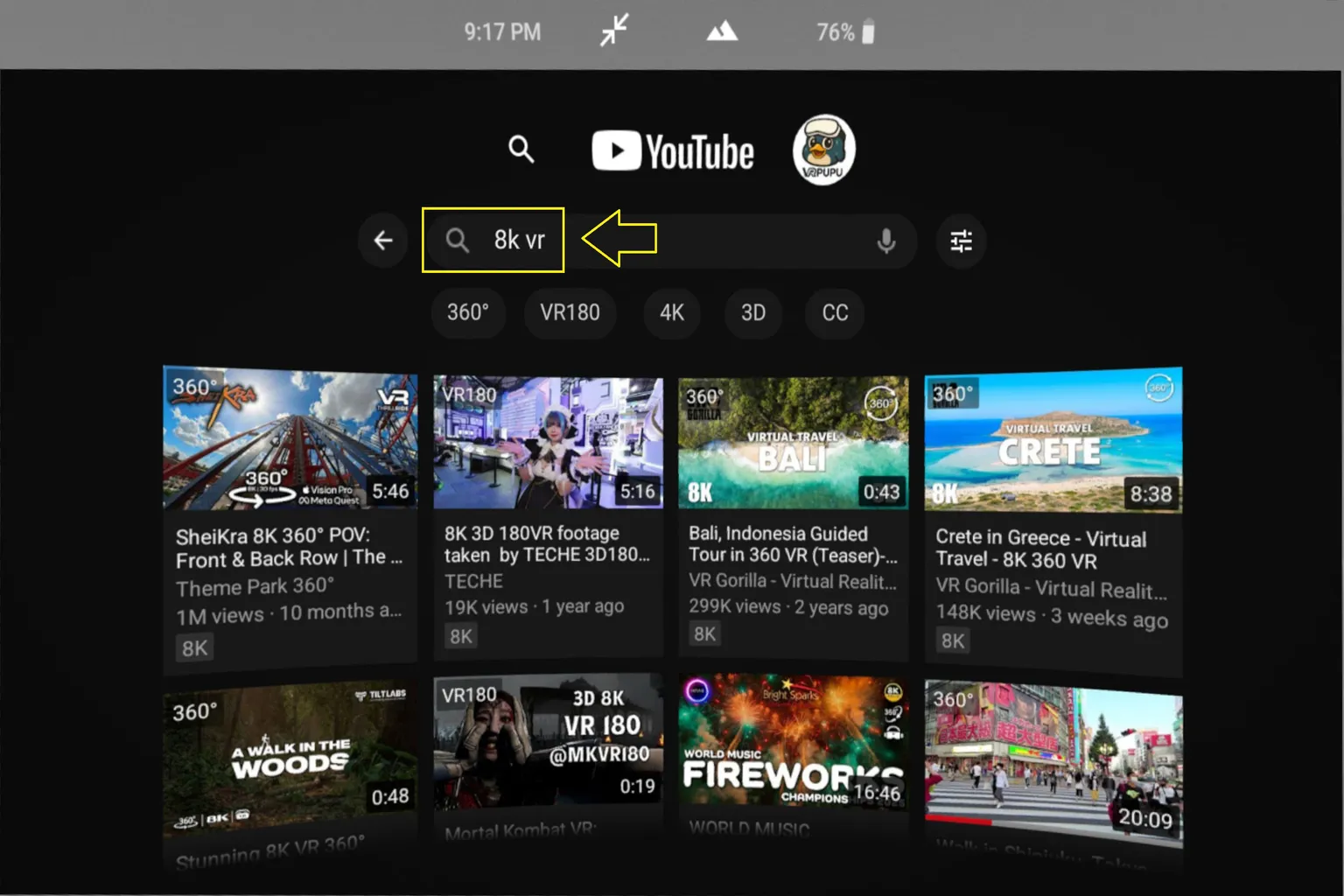Filter results by the 360° chip
The height and width of the screenshot is (896, 1344).
coord(468,312)
